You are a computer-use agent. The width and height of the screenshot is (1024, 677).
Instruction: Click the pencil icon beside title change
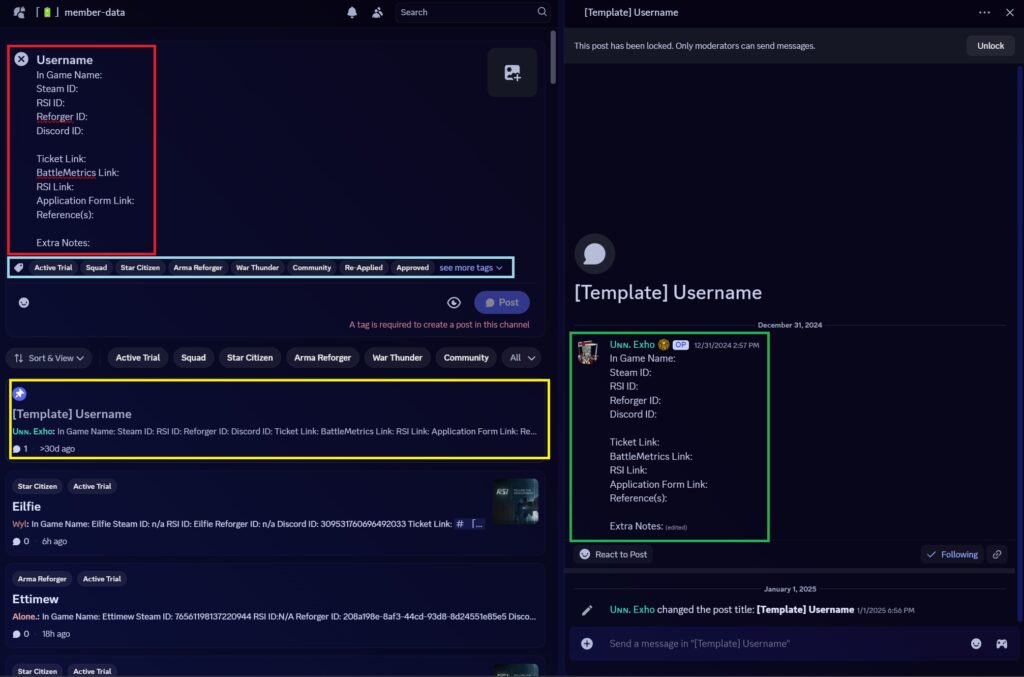click(587, 610)
